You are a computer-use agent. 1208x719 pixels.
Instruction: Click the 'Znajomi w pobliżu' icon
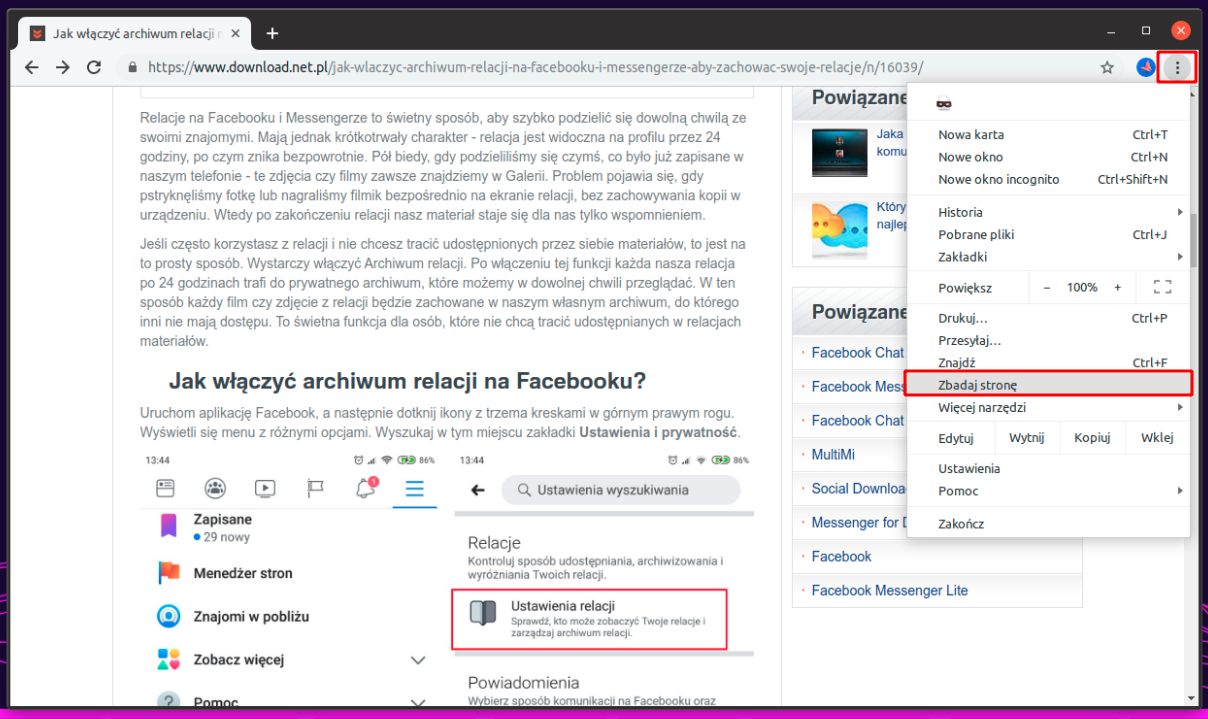[x=168, y=616]
